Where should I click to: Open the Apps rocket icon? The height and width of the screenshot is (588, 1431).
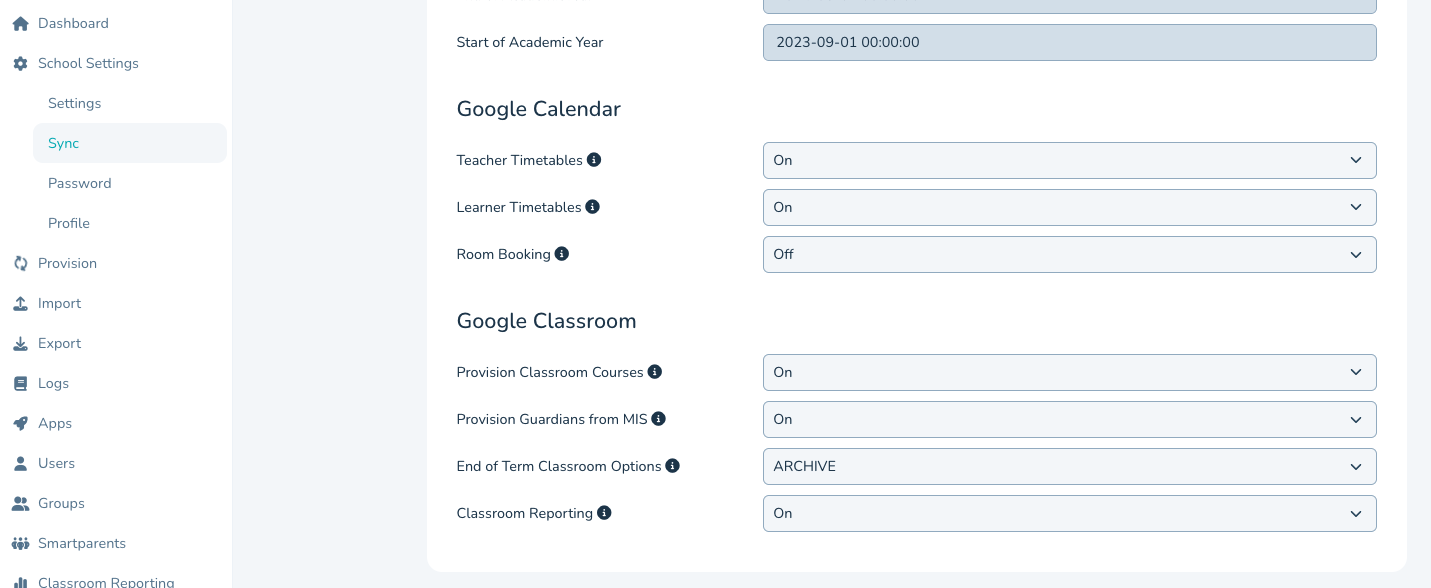click(20, 423)
